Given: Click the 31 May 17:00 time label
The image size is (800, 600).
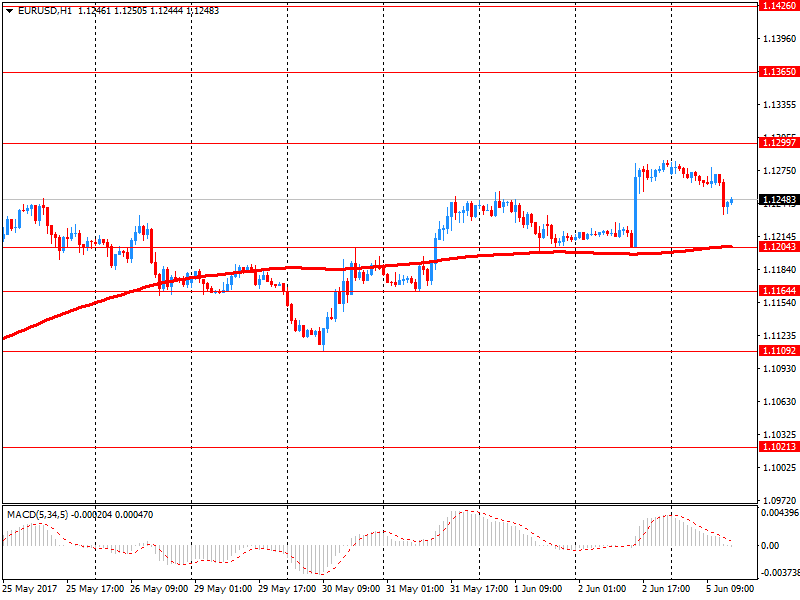Looking at the screenshot, I should pos(479,589).
